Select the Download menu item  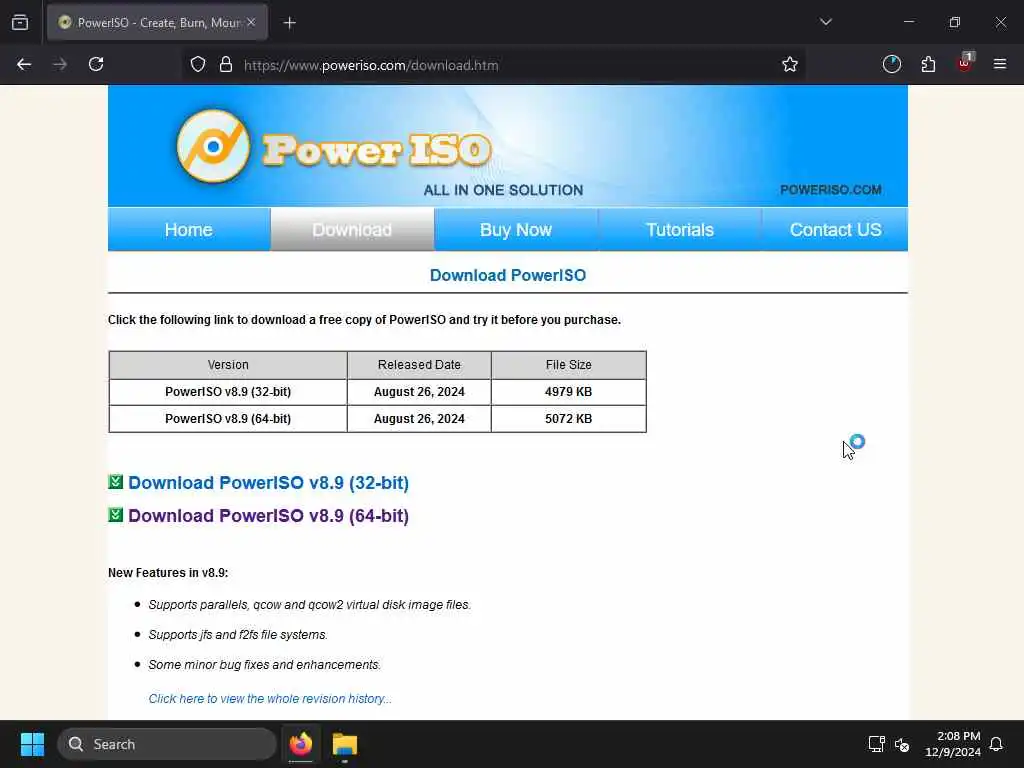352,230
